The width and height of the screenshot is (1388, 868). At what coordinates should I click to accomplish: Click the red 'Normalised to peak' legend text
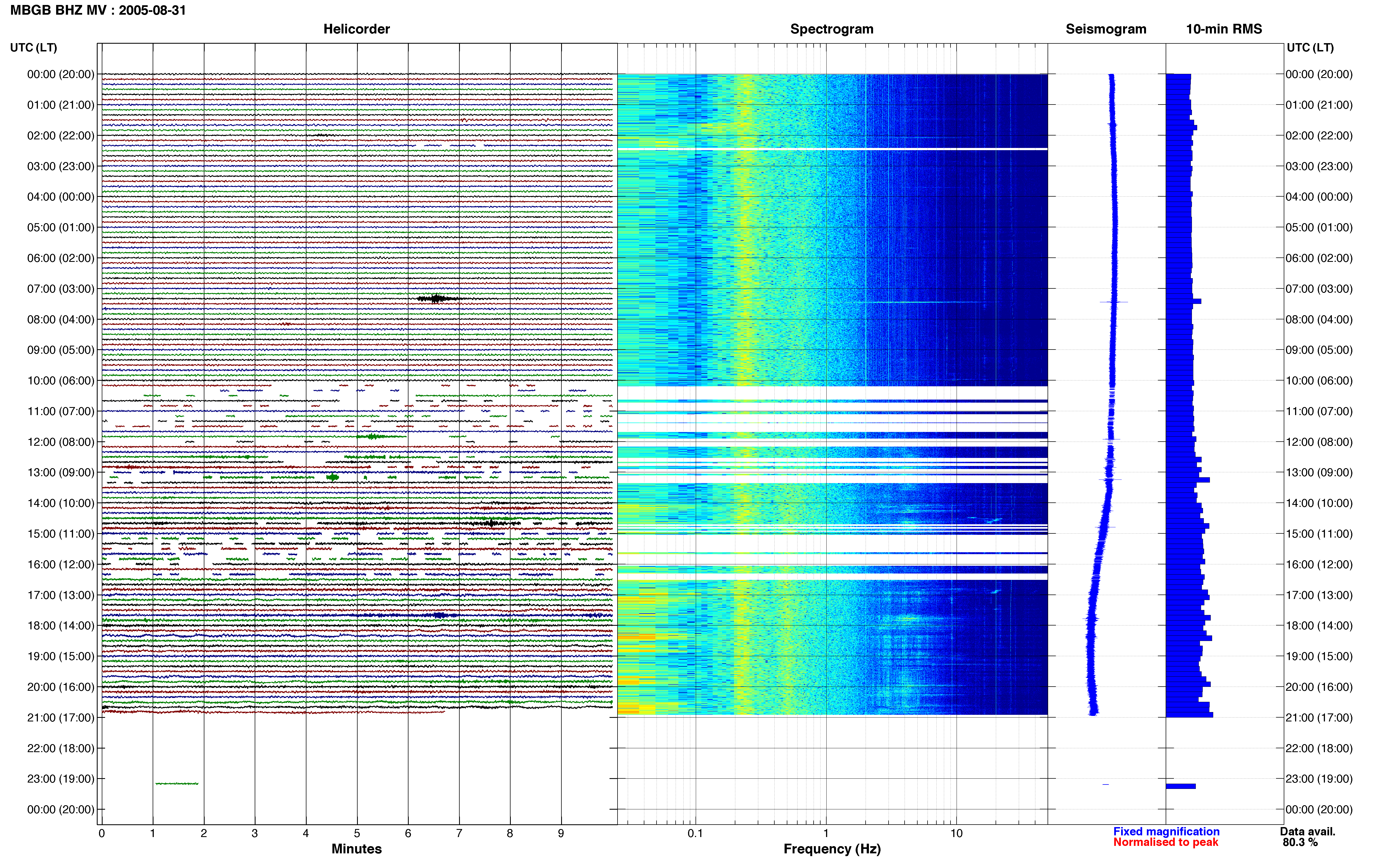(x=1165, y=842)
